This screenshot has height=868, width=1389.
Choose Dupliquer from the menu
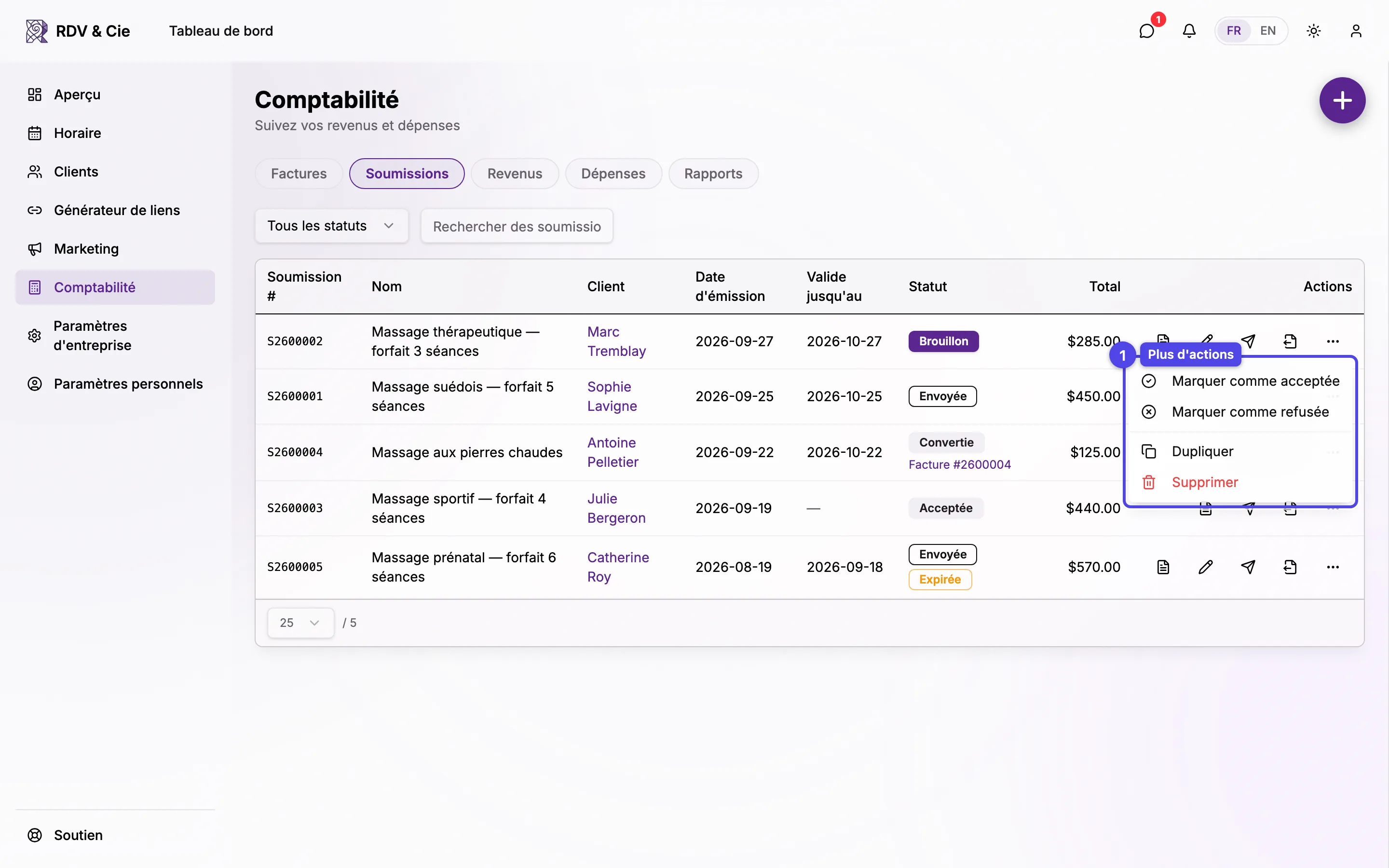(1240, 451)
